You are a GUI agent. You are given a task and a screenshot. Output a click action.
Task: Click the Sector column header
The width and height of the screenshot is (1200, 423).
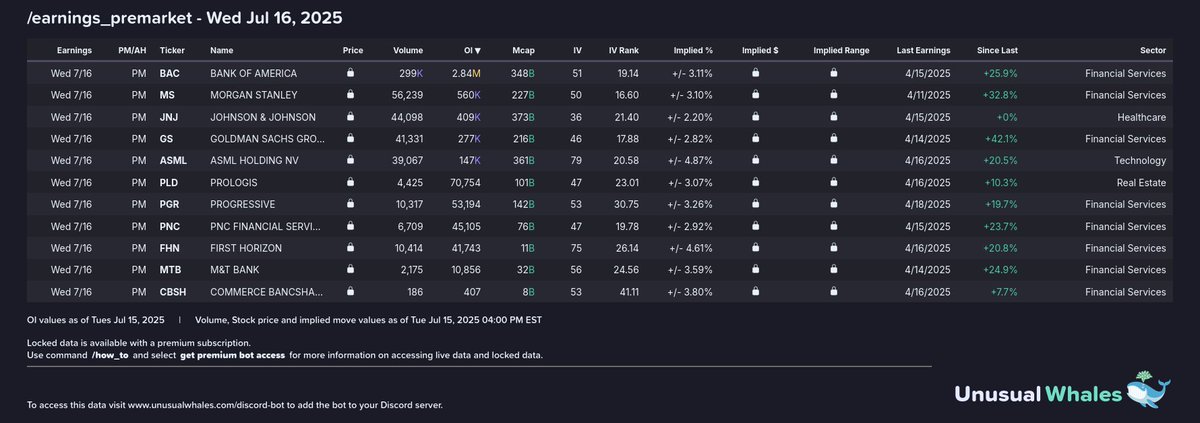coord(1152,50)
